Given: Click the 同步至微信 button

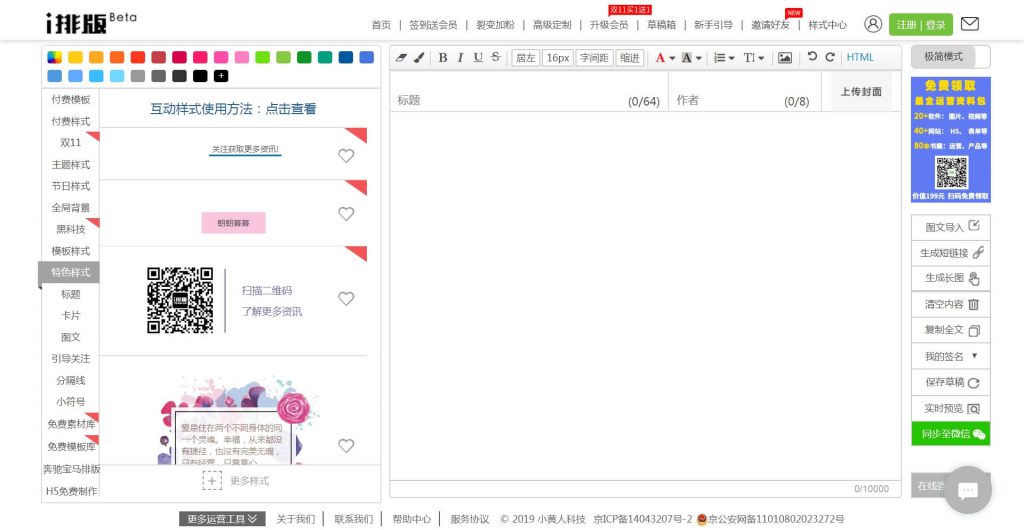Looking at the screenshot, I should point(950,434).
